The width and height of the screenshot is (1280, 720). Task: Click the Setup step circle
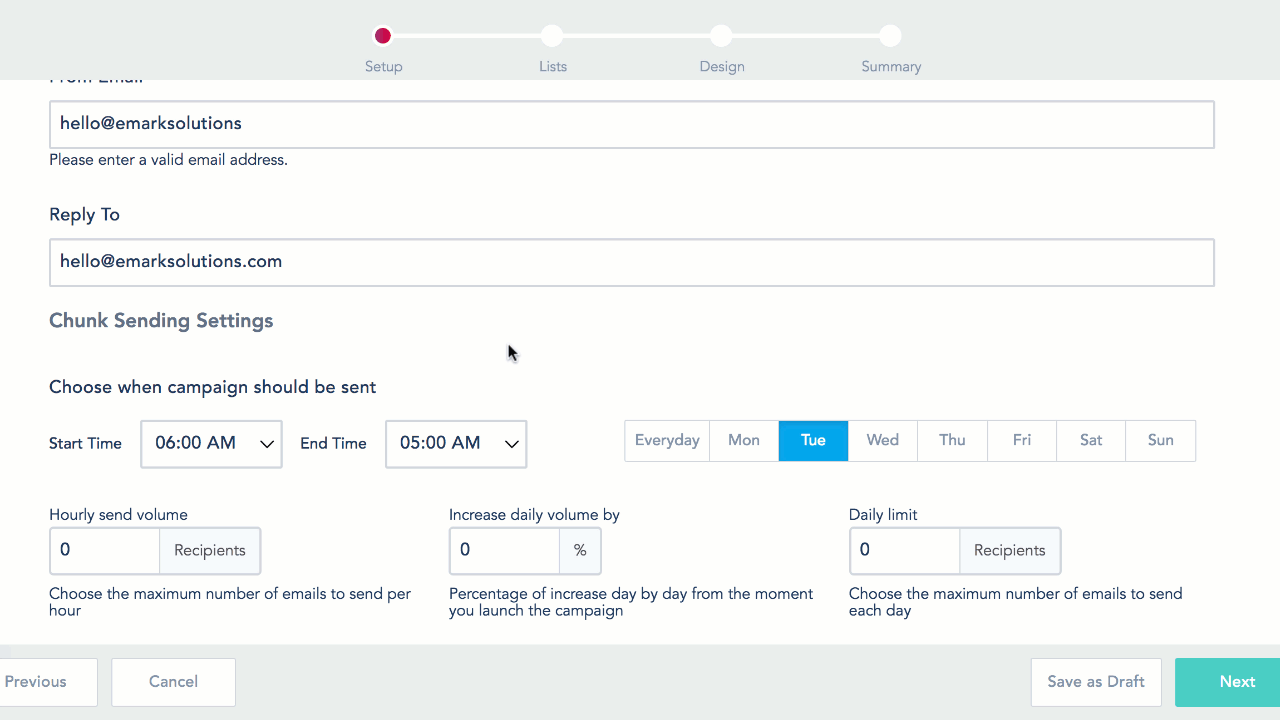click(x=382, y=36)
